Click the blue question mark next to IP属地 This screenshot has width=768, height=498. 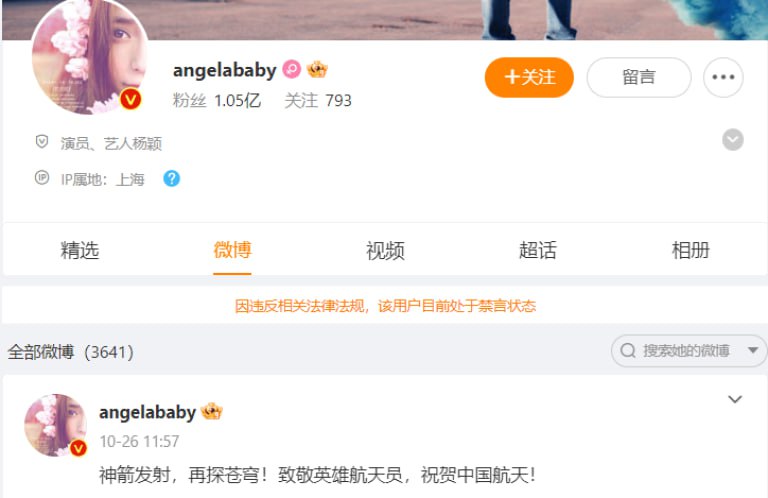tap(171, 179)
